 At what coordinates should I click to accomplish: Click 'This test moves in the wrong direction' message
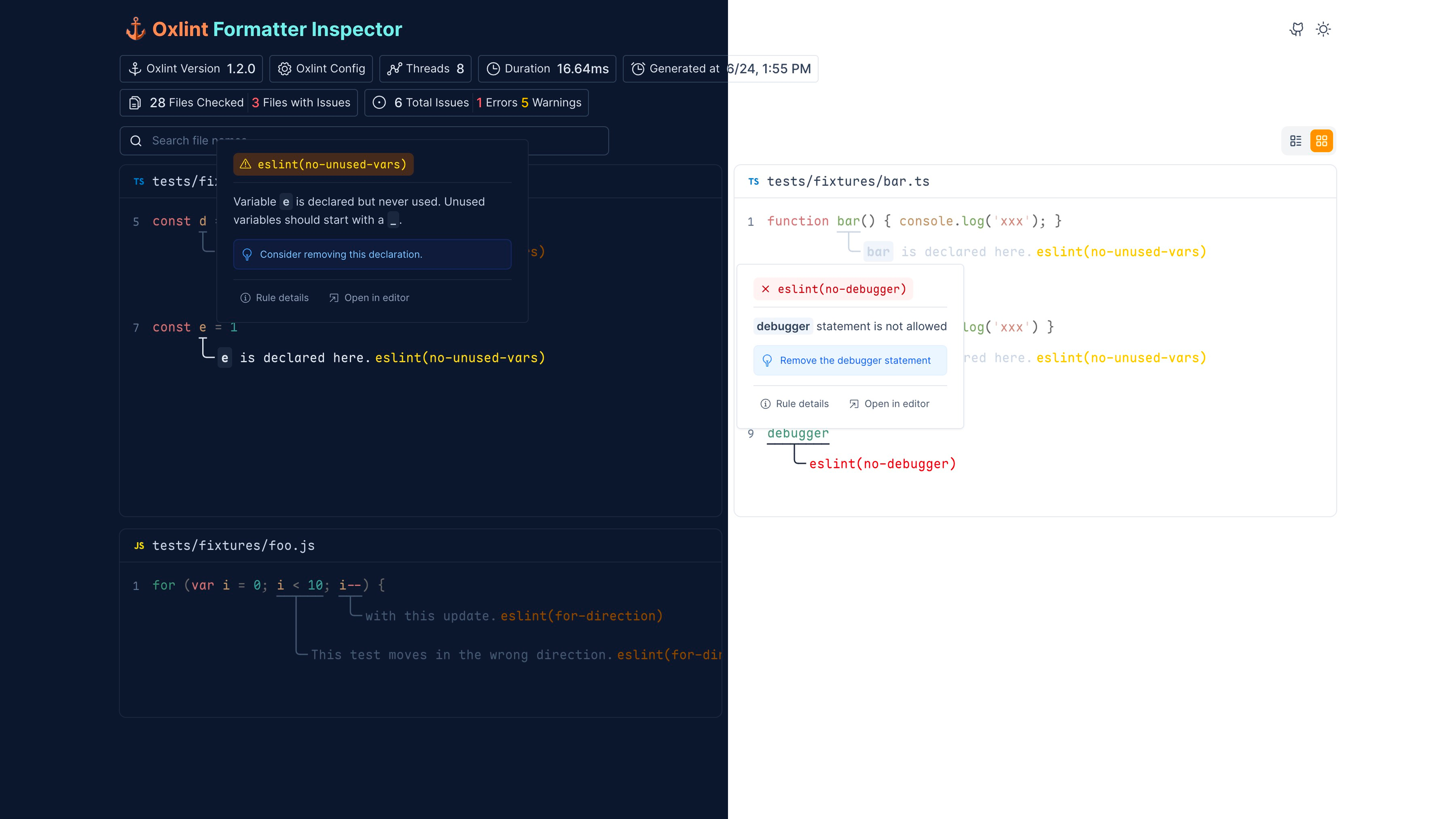pyautogui.click(x=462, y=655)
